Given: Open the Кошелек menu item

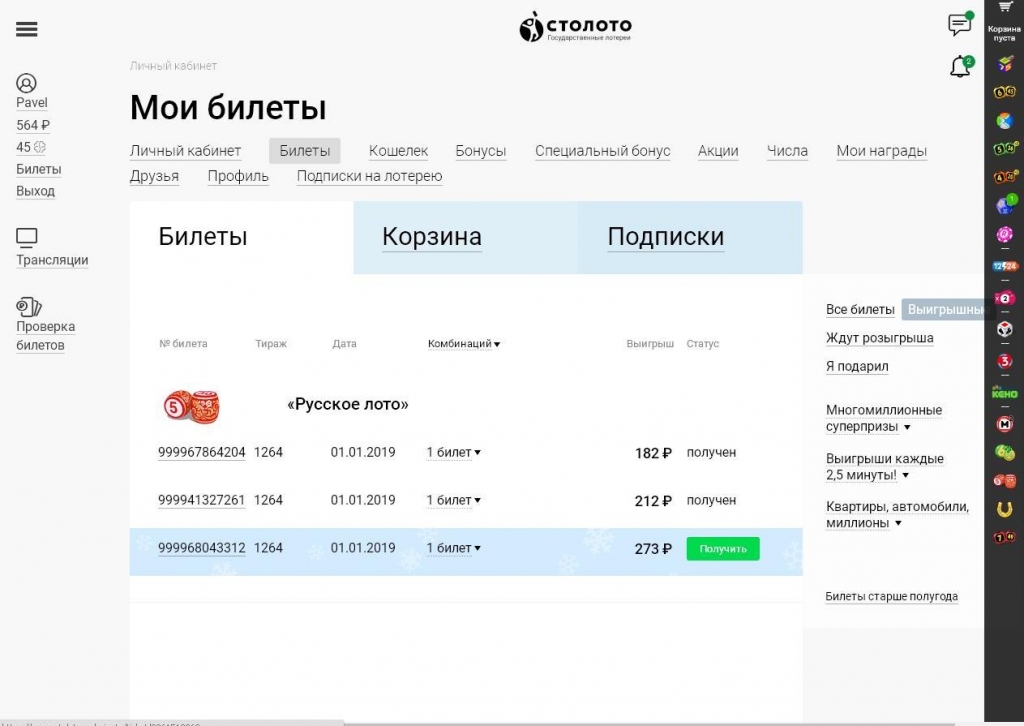Looking at the screenshot, I should [x=398, y=151].
